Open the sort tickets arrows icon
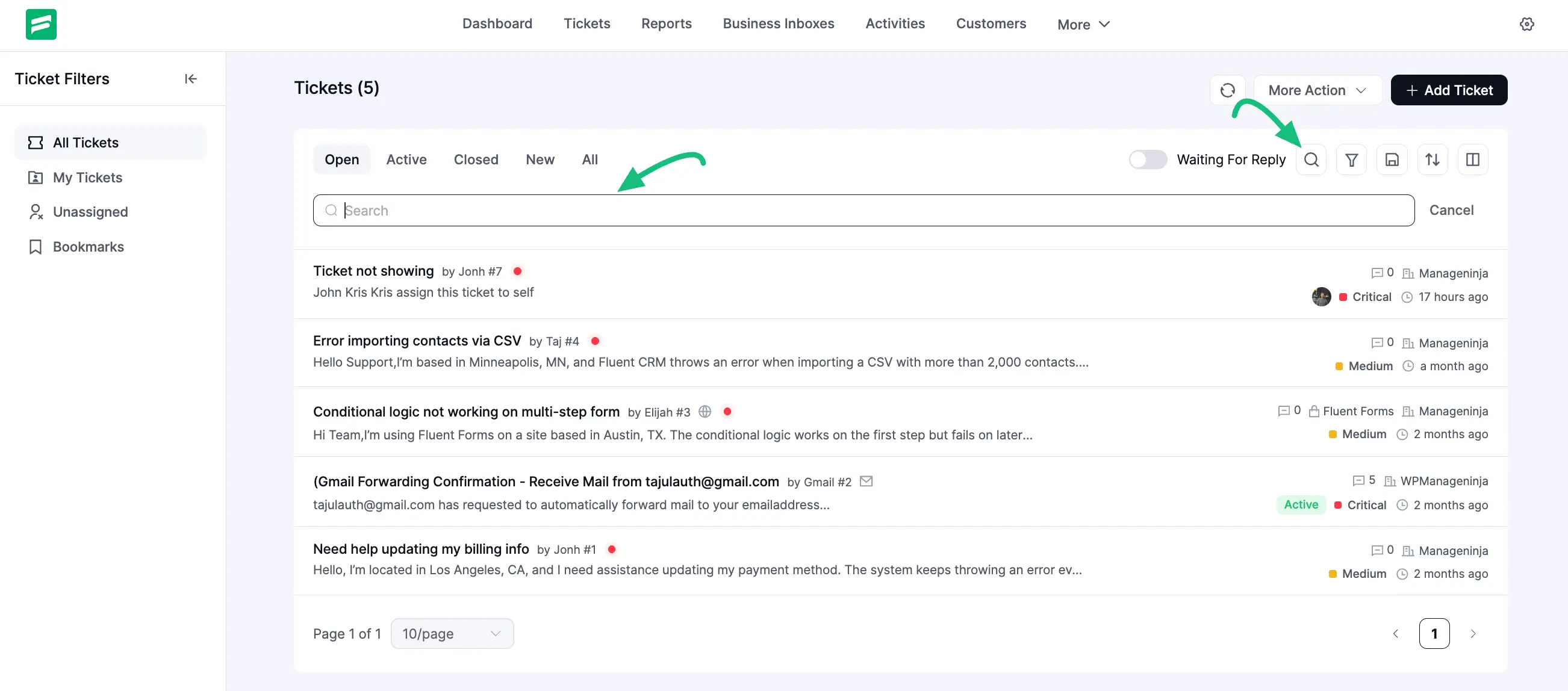The height and width of the screenshot is (691, 1568). pos(1433,160)
